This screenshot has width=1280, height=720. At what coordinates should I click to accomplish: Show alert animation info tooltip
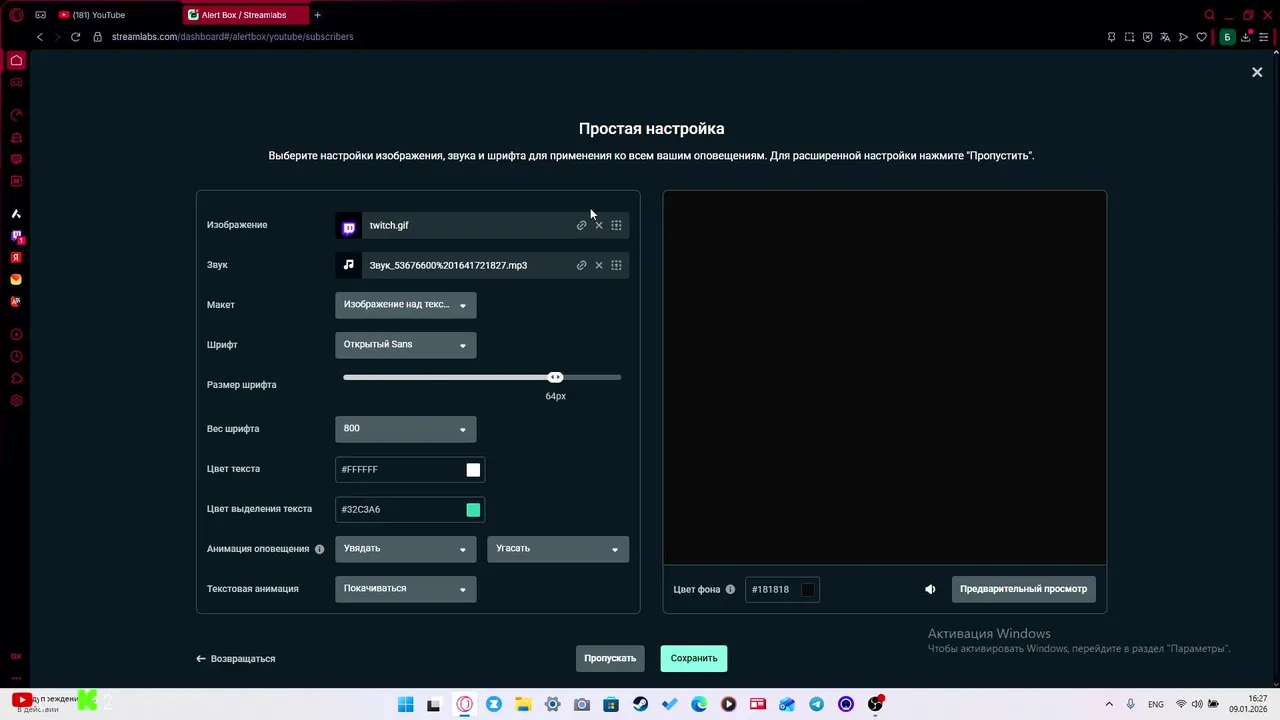(x=320, y=549)
